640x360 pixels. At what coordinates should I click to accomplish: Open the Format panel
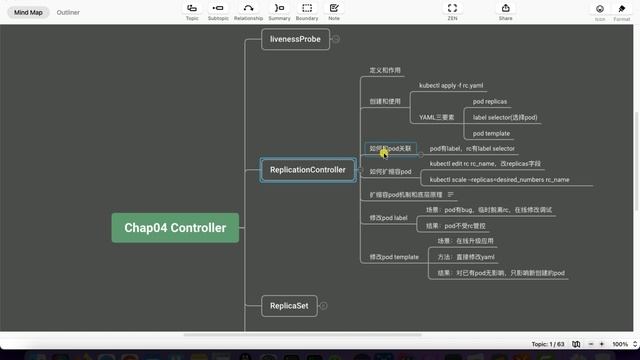pos(622,13)
